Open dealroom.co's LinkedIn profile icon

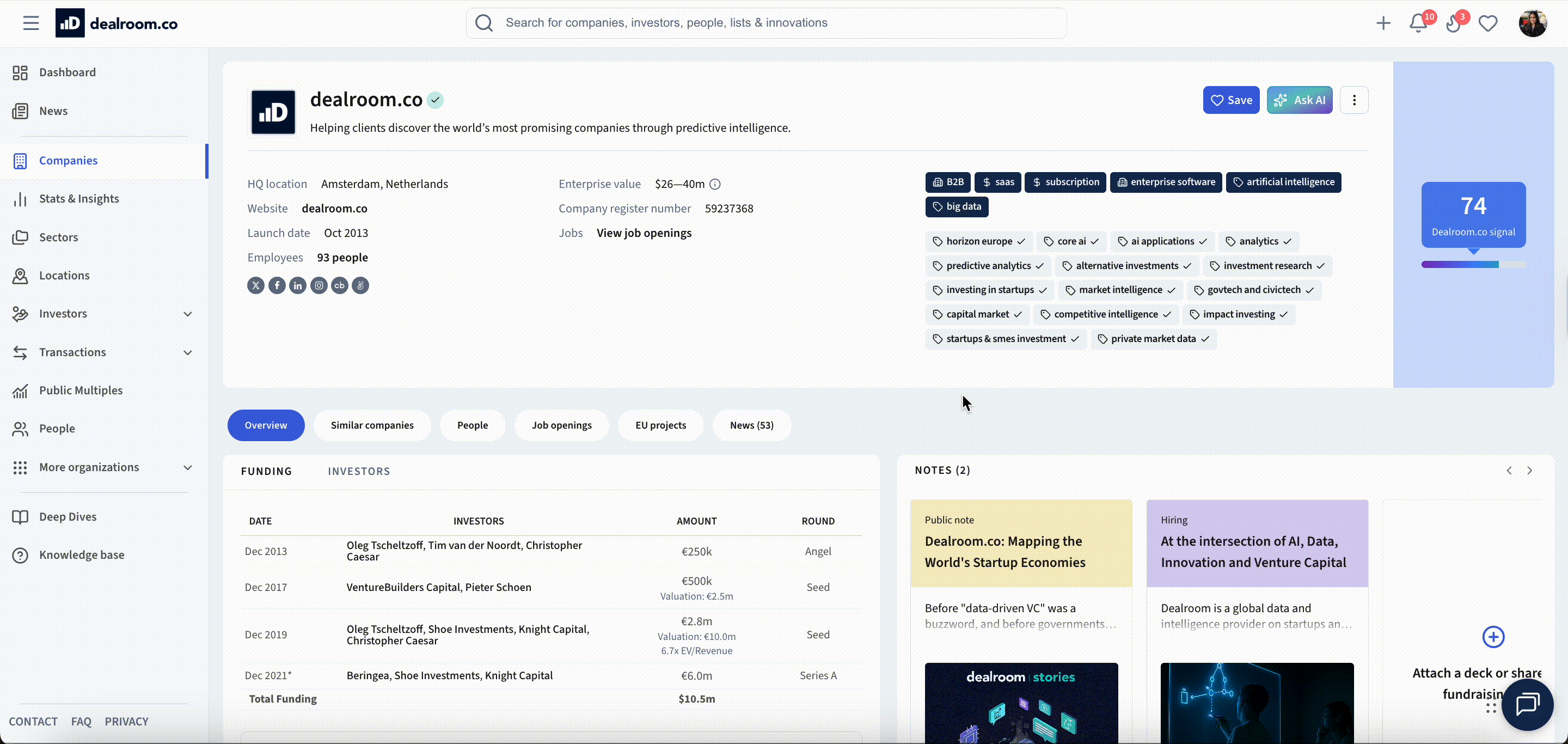[x=298, y=285]
